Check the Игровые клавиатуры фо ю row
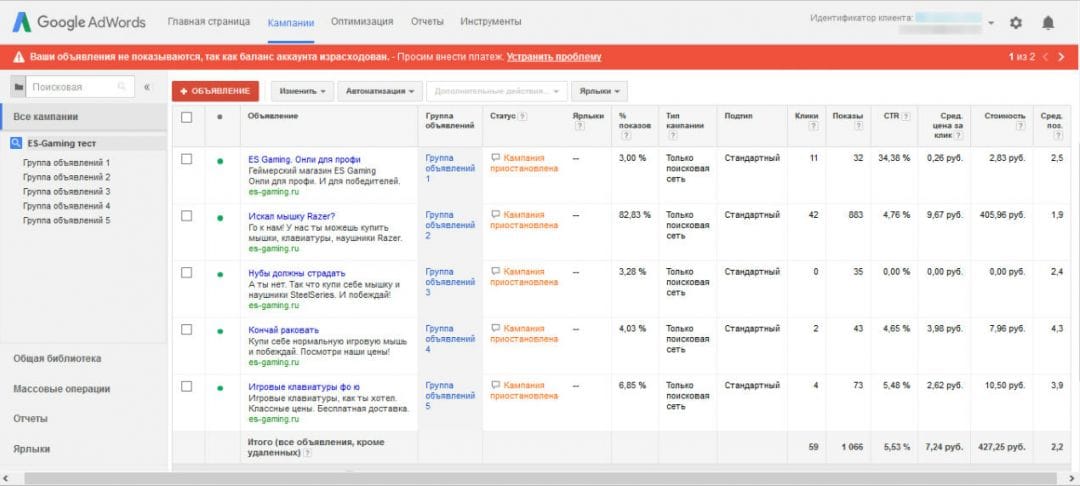The height and width of the screenshot is (486, 1080). pos(187,386)
